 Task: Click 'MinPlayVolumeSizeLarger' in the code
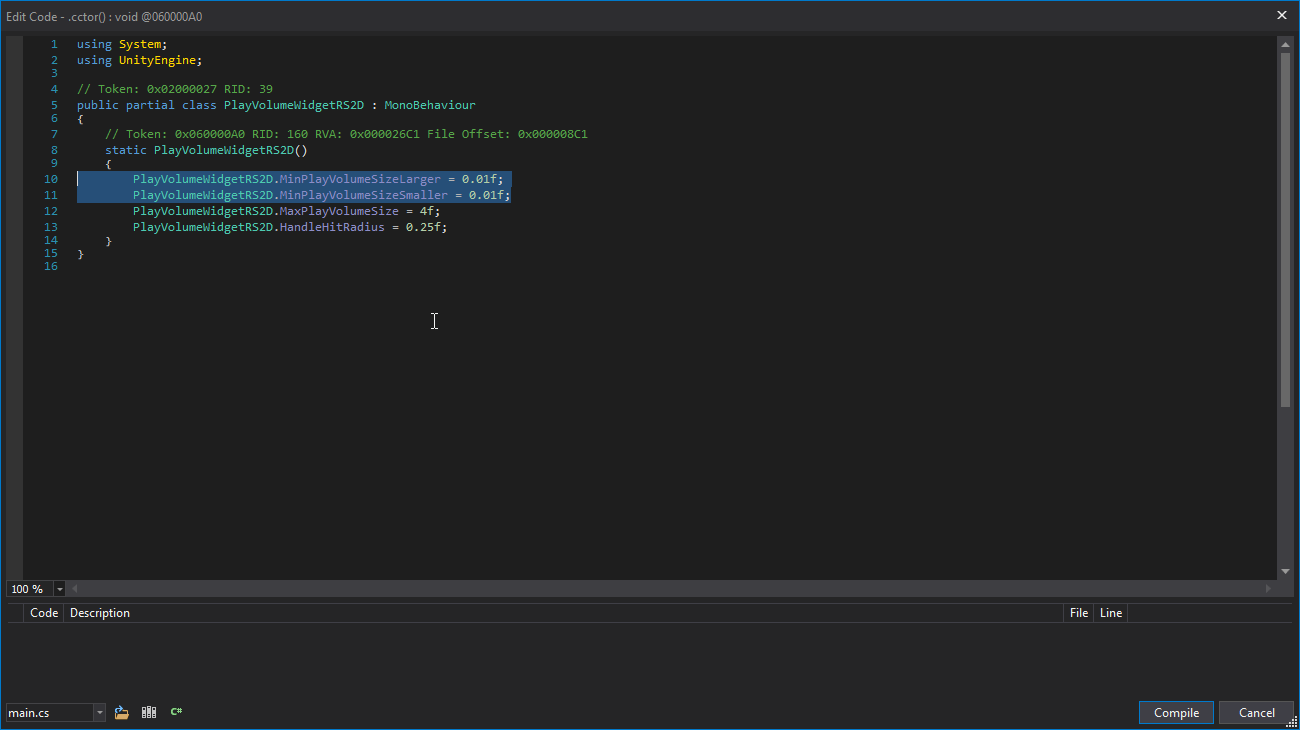click(360, 179)
